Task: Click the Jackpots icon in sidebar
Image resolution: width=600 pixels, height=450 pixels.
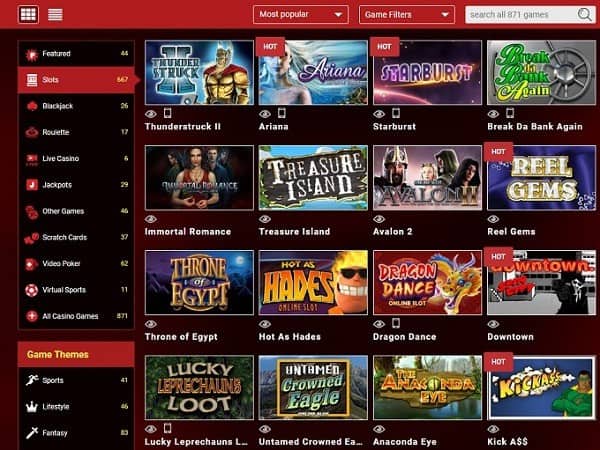Action: (x=32, y=185)
